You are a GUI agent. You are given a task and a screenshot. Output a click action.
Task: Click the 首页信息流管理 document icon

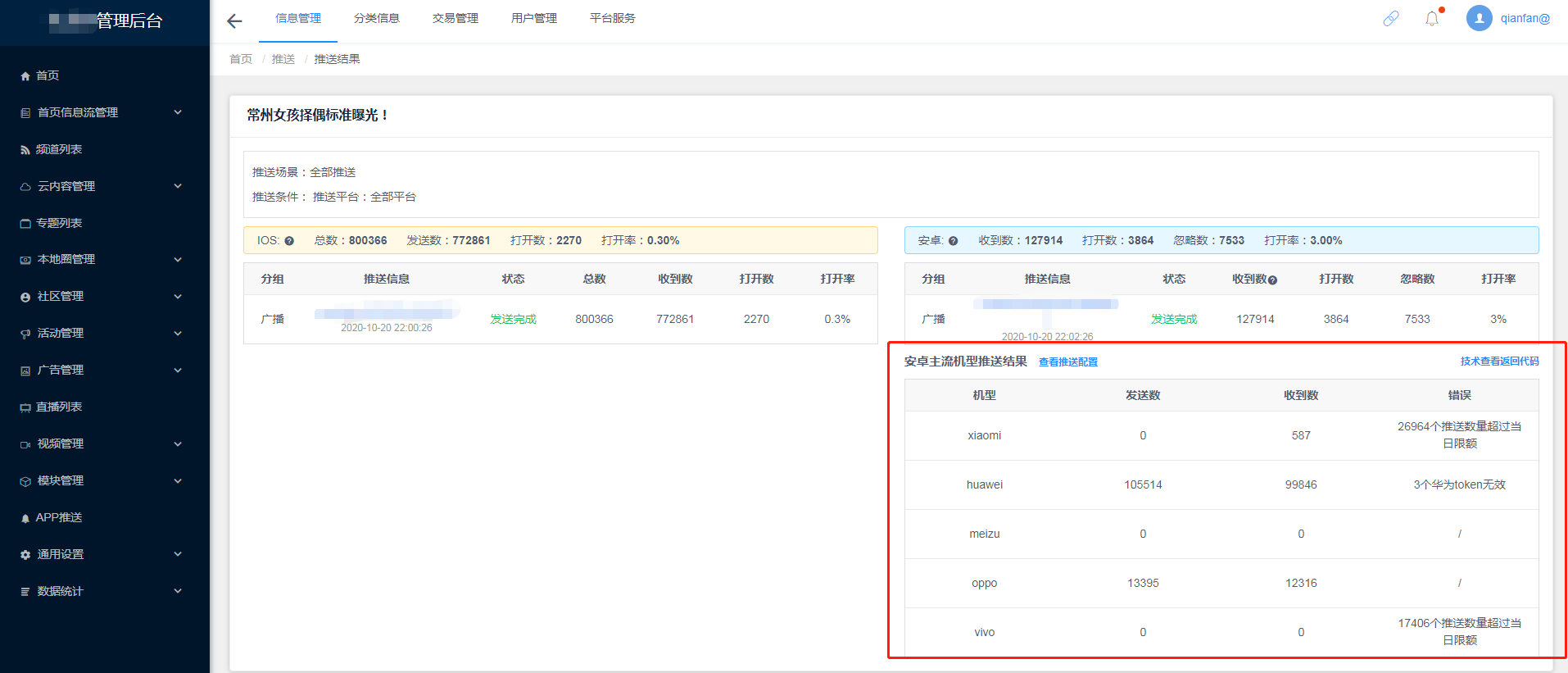pos(25,113)
